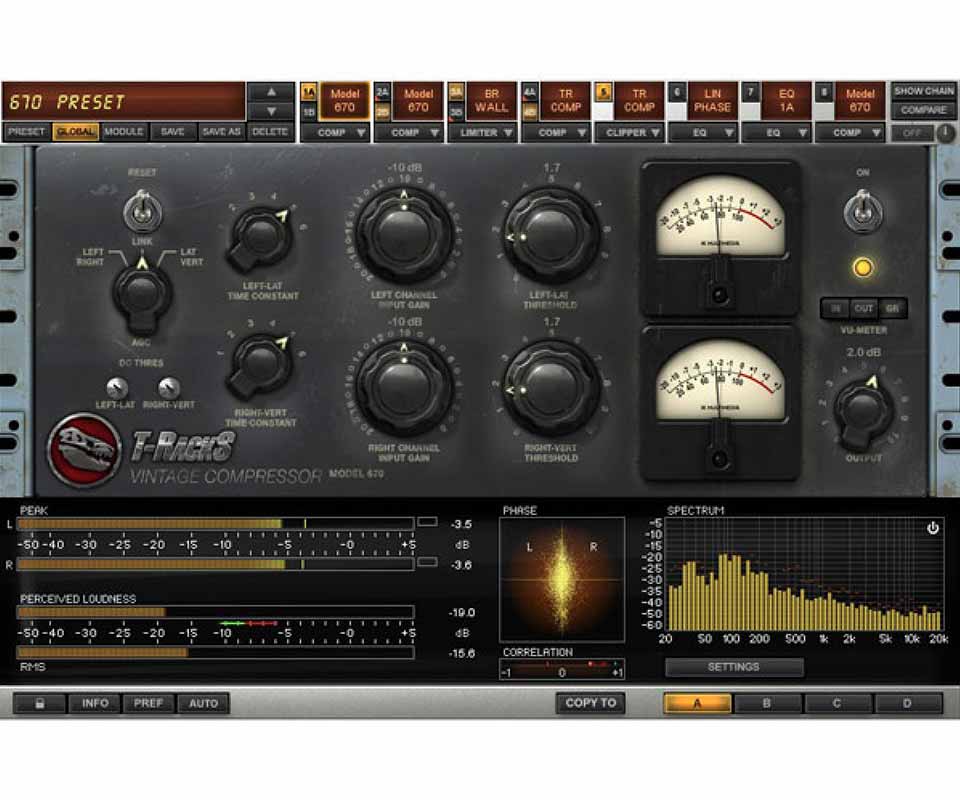Toggle chain slot 3A
Screen dimensions: 960x800
(x=456, y=92)
